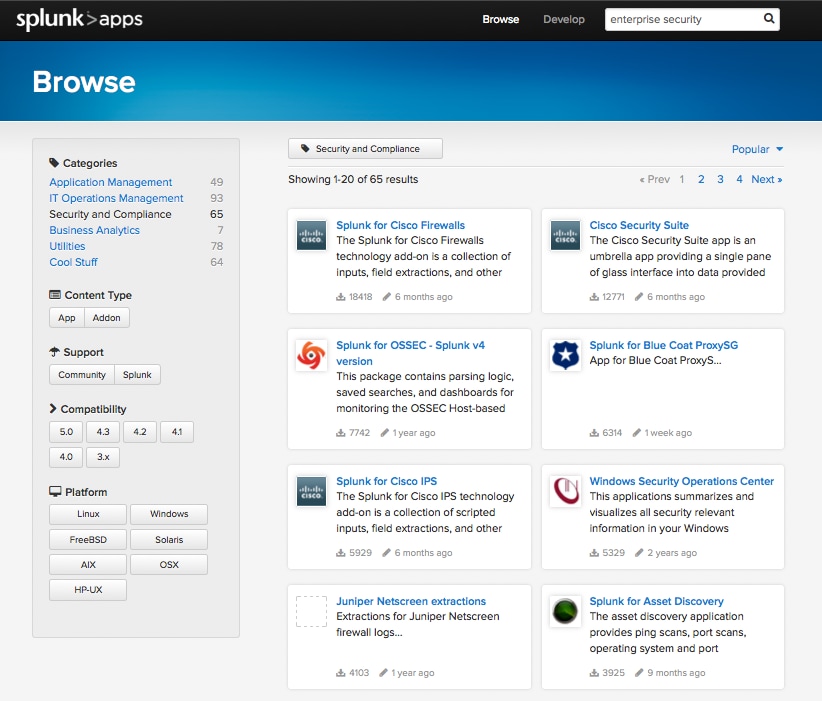
Task: Click the Windows Security Operations Center icon
Action: 565,491
